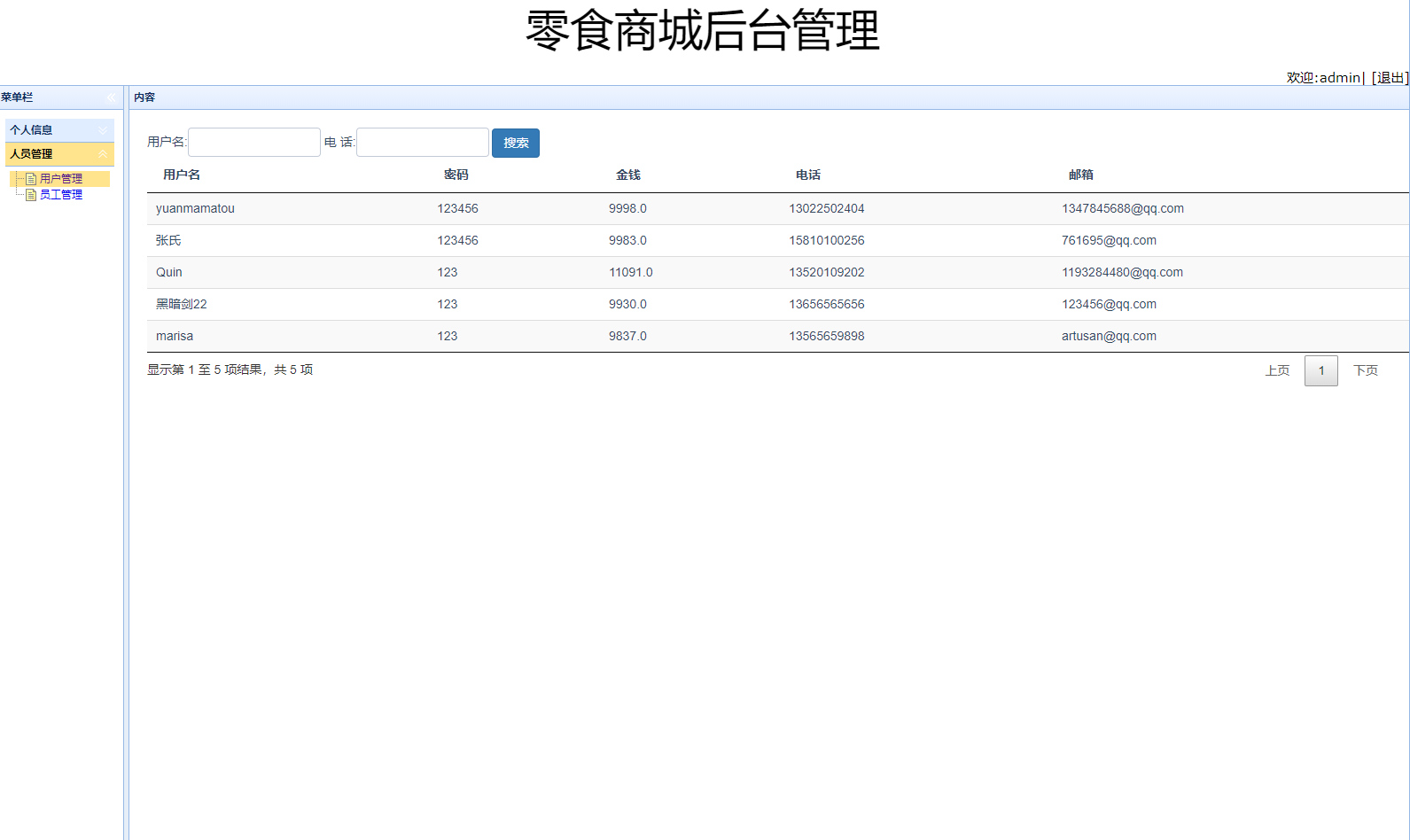Focus the 用户名 search input field
The width and height of the screenshot is (1410, 840).
(x=254, y=143)
